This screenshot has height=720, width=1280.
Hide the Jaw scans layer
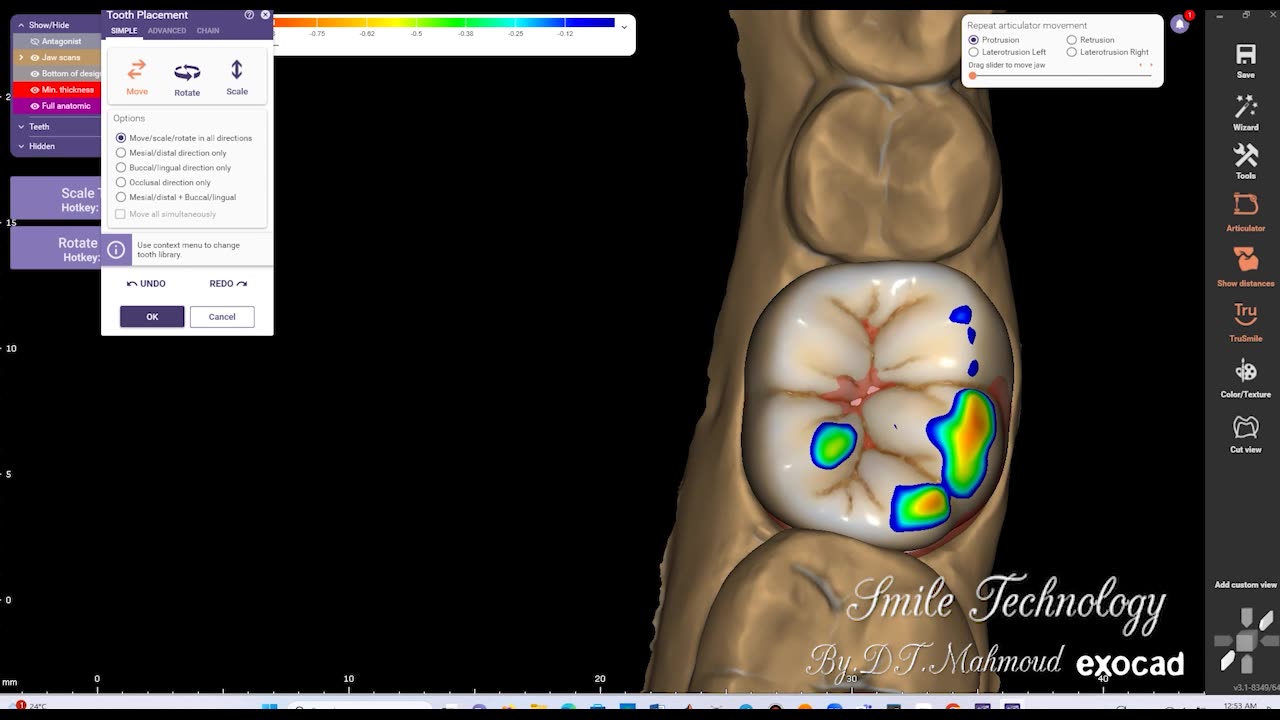pyautogui.click(x=35, y=58)
